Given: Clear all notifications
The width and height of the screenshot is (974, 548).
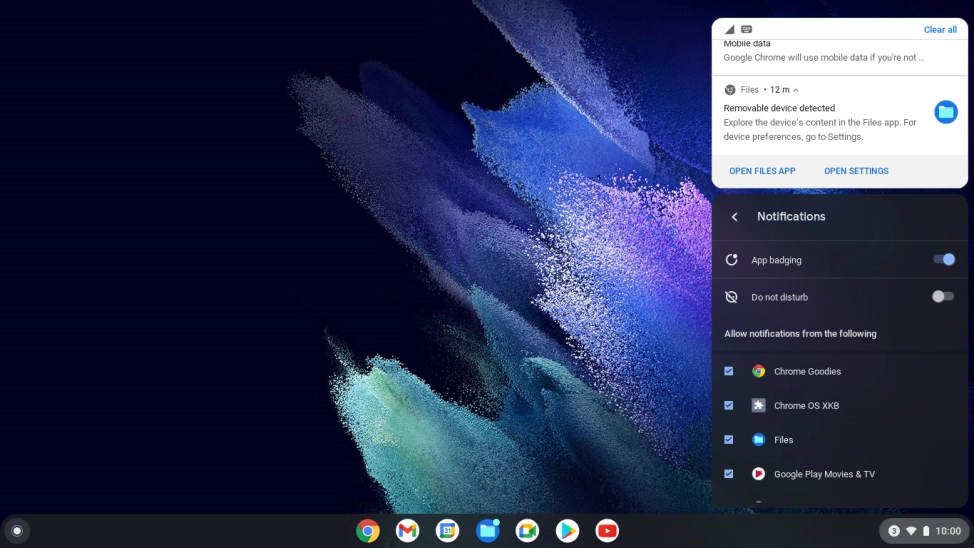Looking at the screenshot, I should [x=940, y=29].
